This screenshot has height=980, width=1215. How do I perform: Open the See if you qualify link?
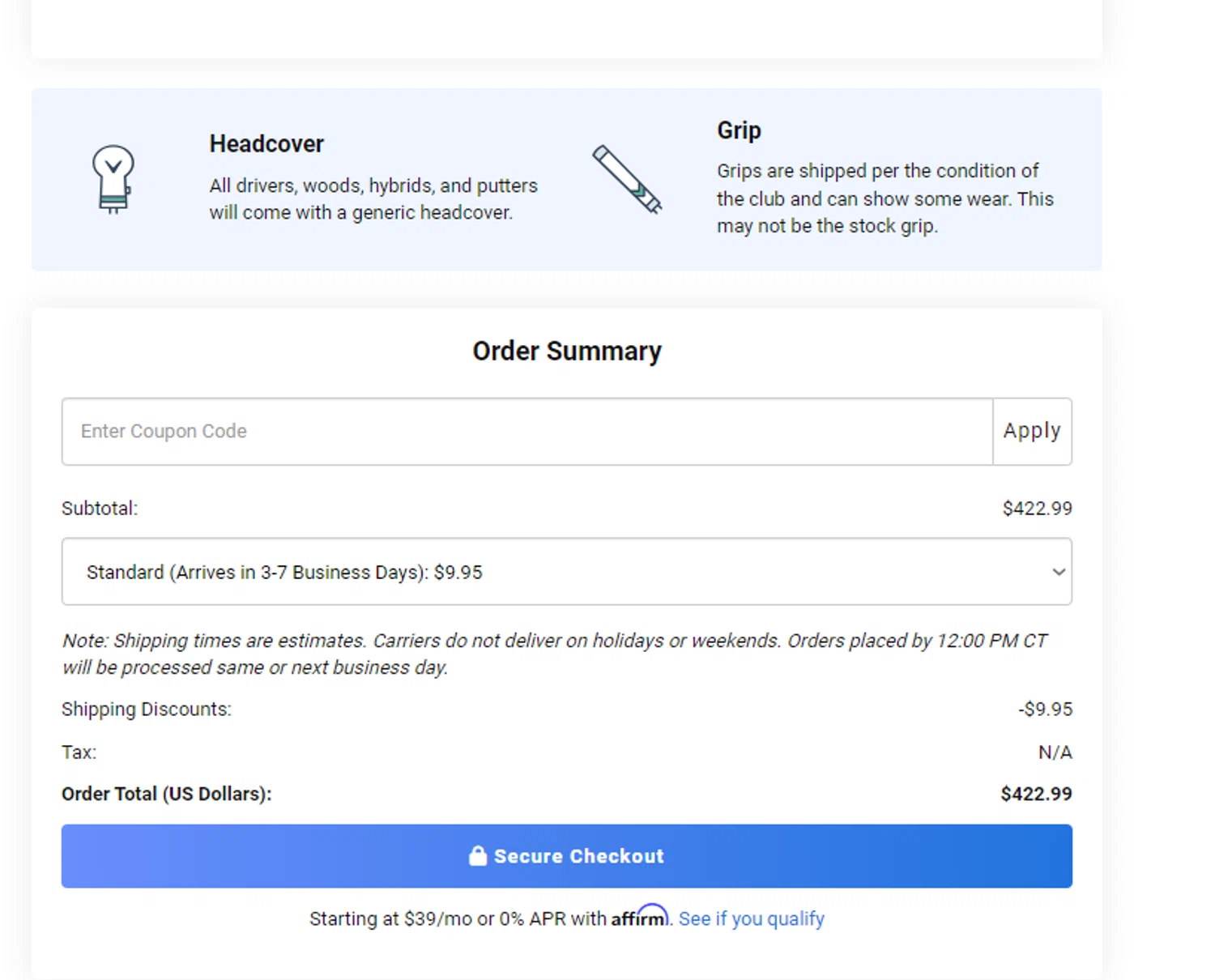click(x=751, y=919)
